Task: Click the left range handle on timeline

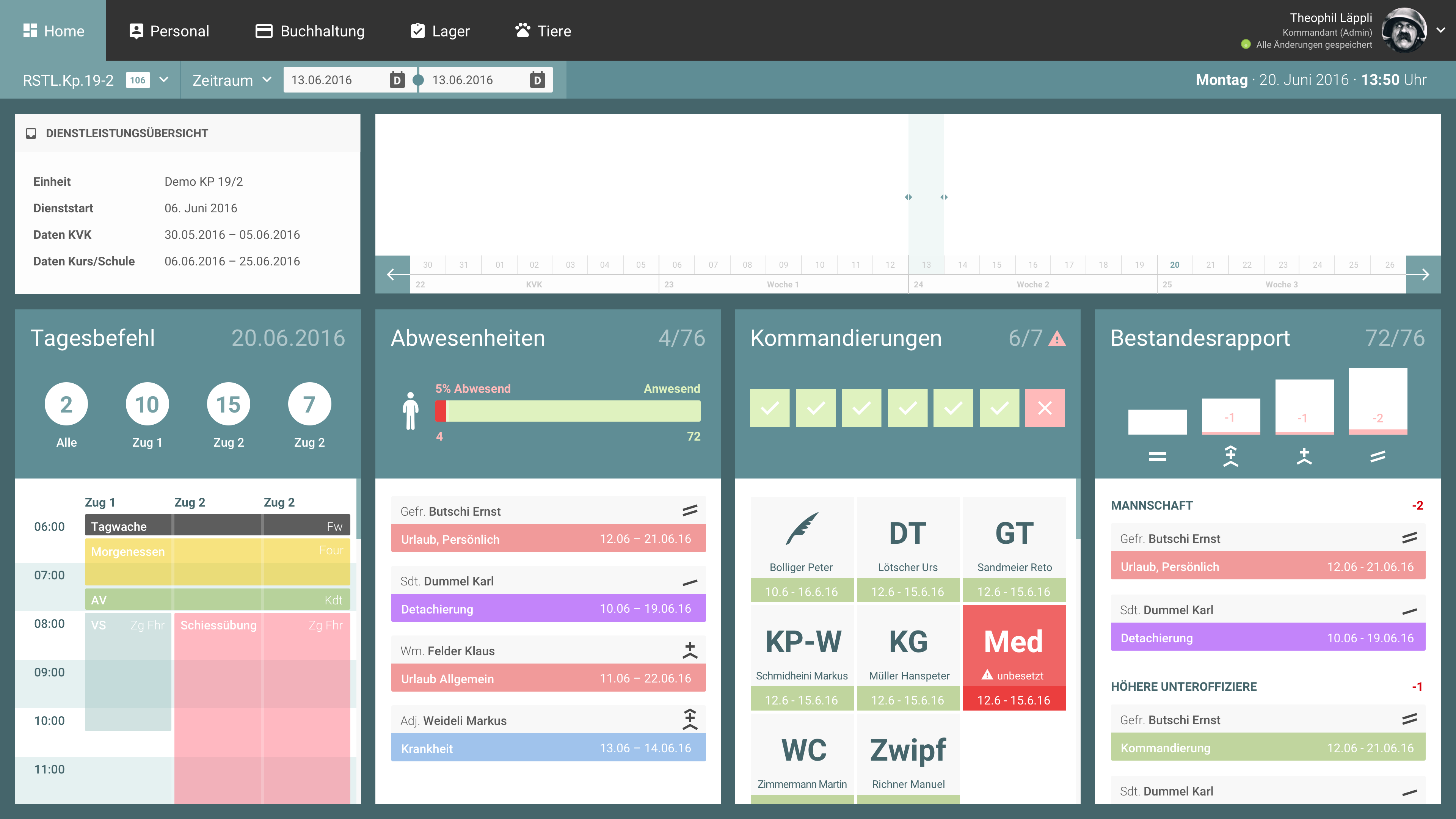Action: click(908, 197)
